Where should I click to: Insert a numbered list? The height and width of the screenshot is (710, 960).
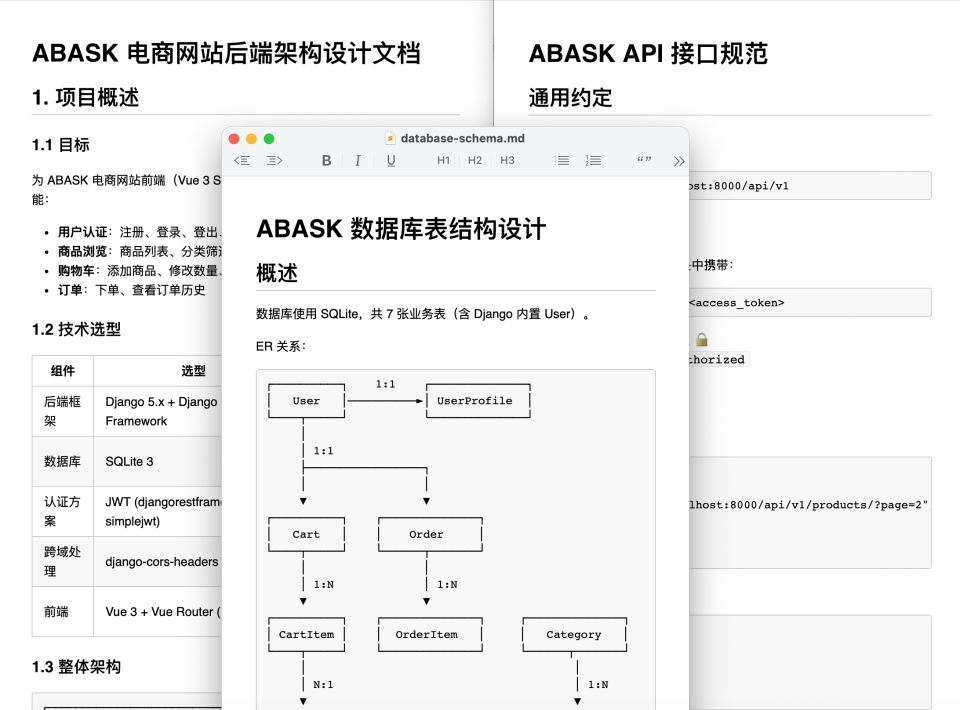(593, 160)
